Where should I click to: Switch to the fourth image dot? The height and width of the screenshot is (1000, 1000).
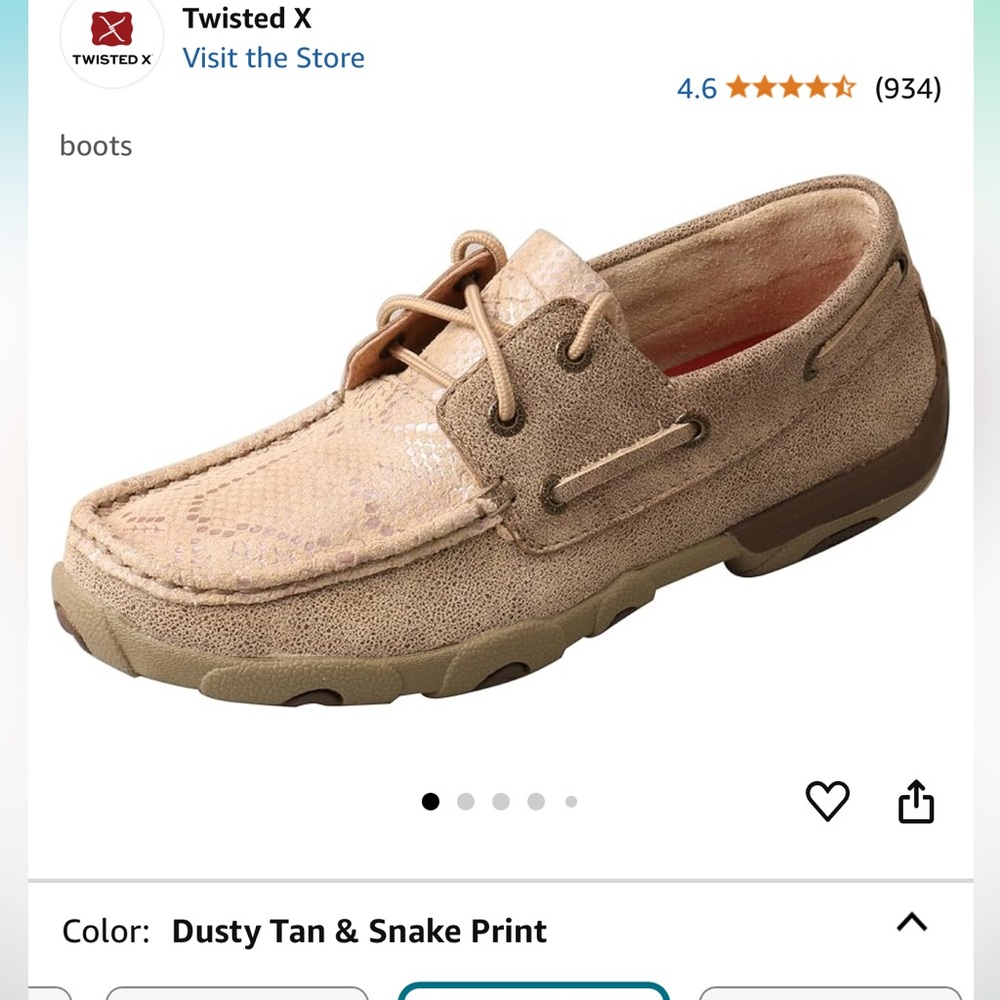[x=536, y=801]
